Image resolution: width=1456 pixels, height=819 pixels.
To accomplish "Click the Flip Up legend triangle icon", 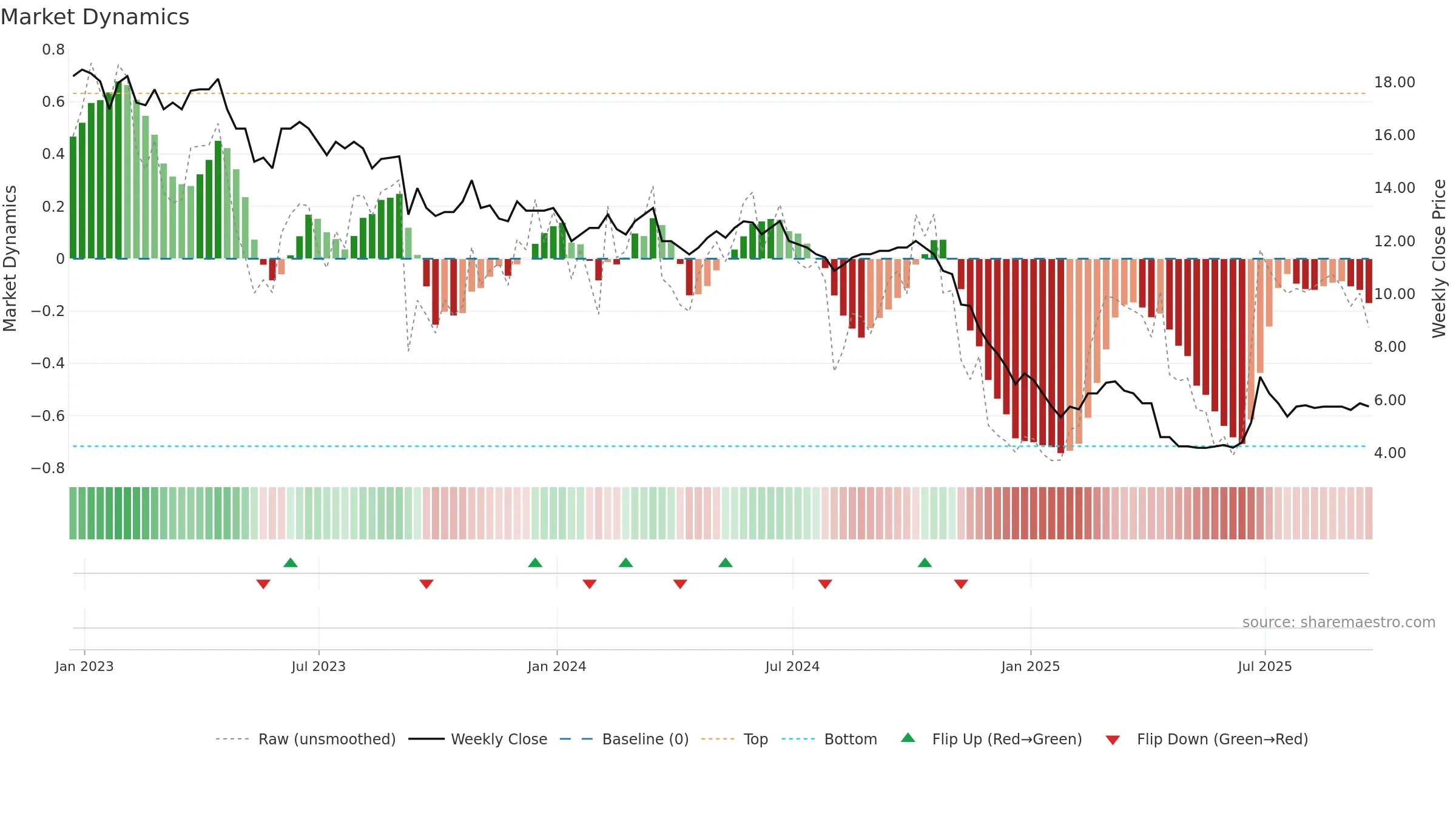I will click(908, 738).
